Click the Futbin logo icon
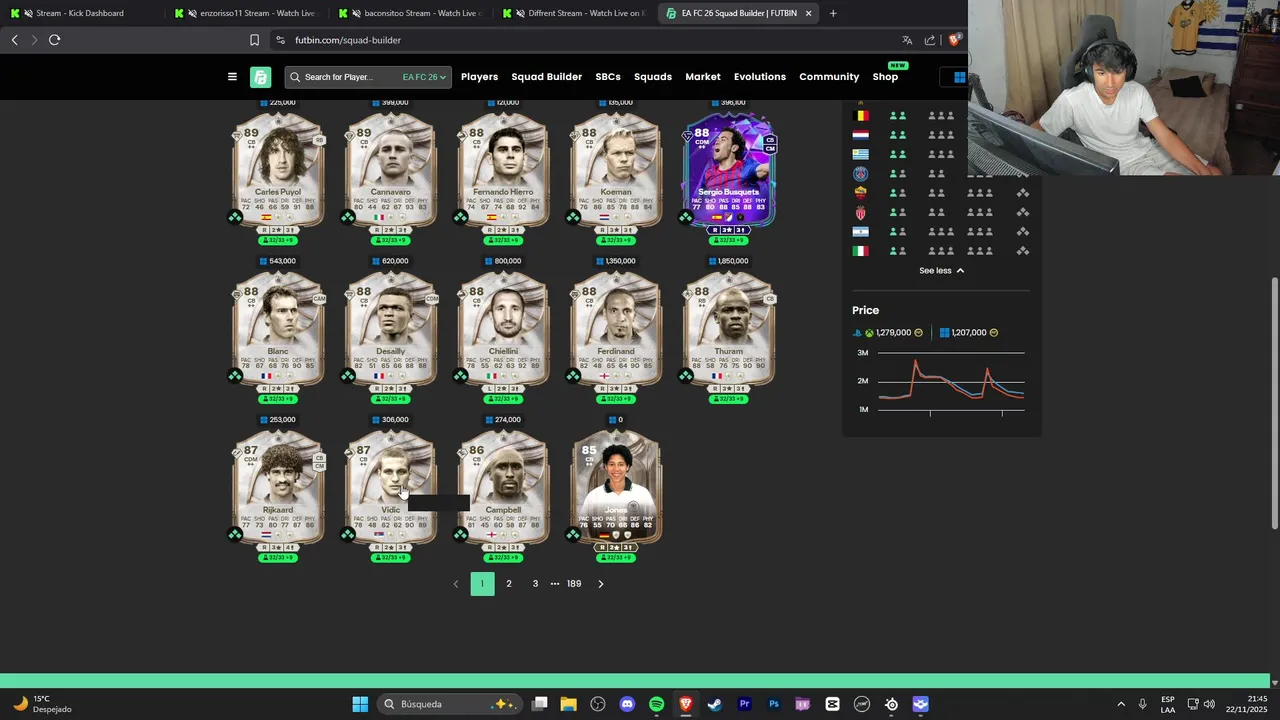Viewport: 1280px width, 720px height. tap(261, 77)
